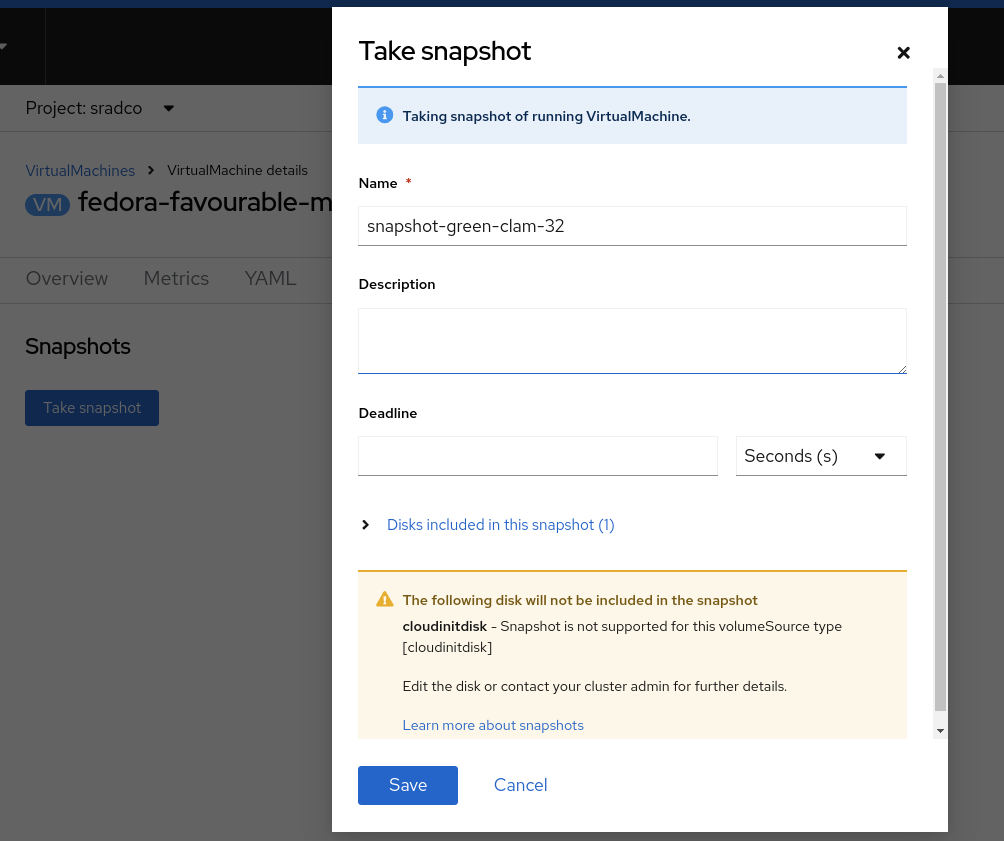Switch to the Overview tab
Image resolution: width=1004 pixels, height=841 pixels.
67,279
